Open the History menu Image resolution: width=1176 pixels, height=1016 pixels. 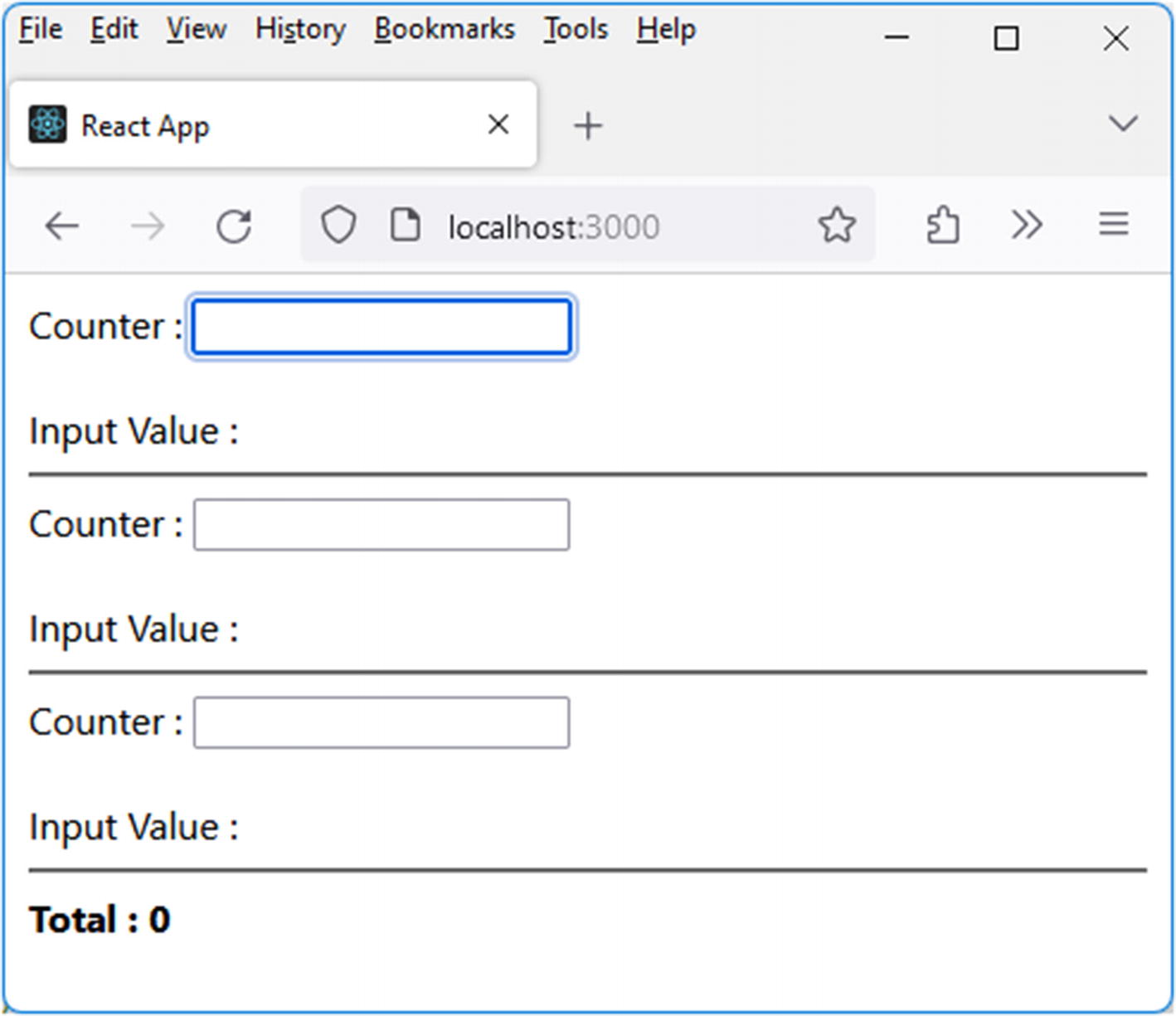point(300,29)
